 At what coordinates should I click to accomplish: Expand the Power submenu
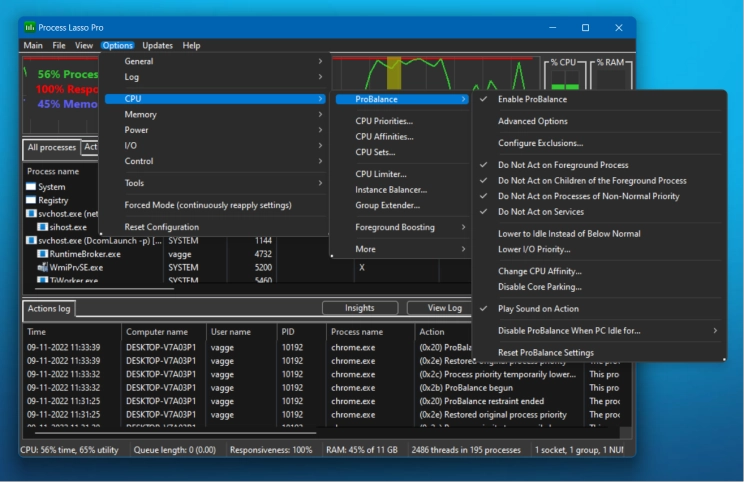click(215, 130)
